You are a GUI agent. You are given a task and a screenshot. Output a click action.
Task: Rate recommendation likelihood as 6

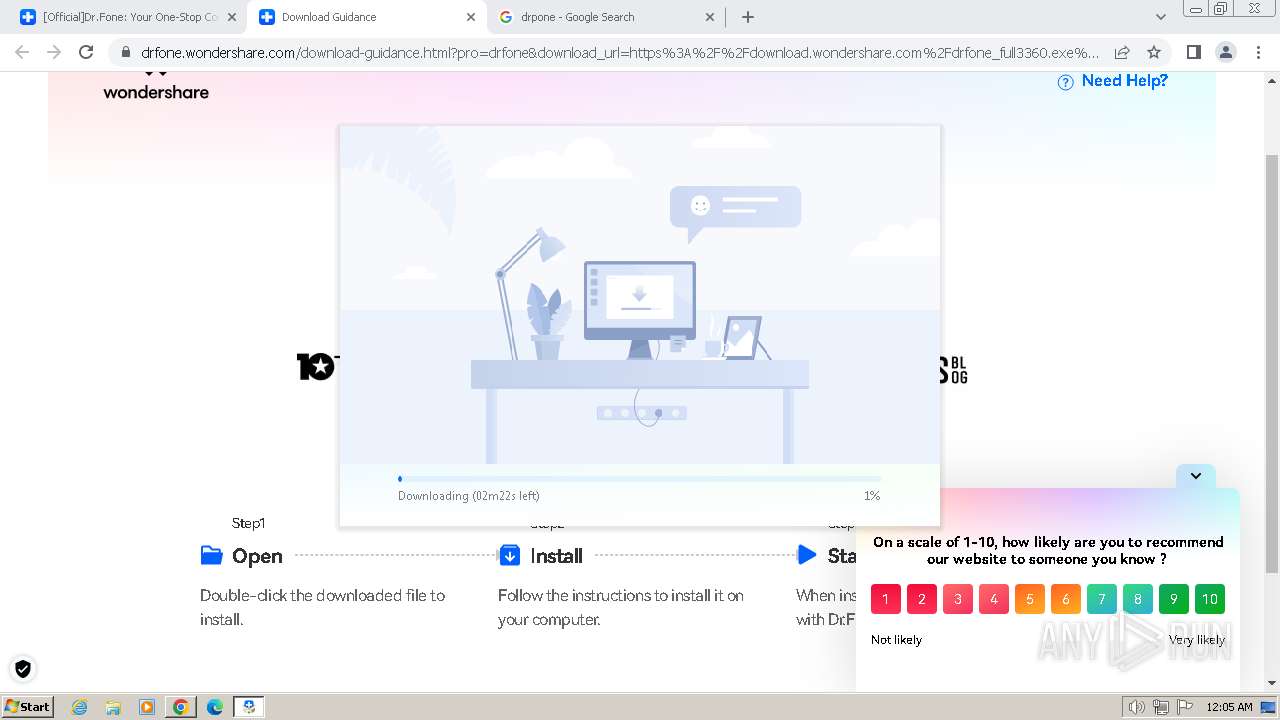(x=1066, y=599)
